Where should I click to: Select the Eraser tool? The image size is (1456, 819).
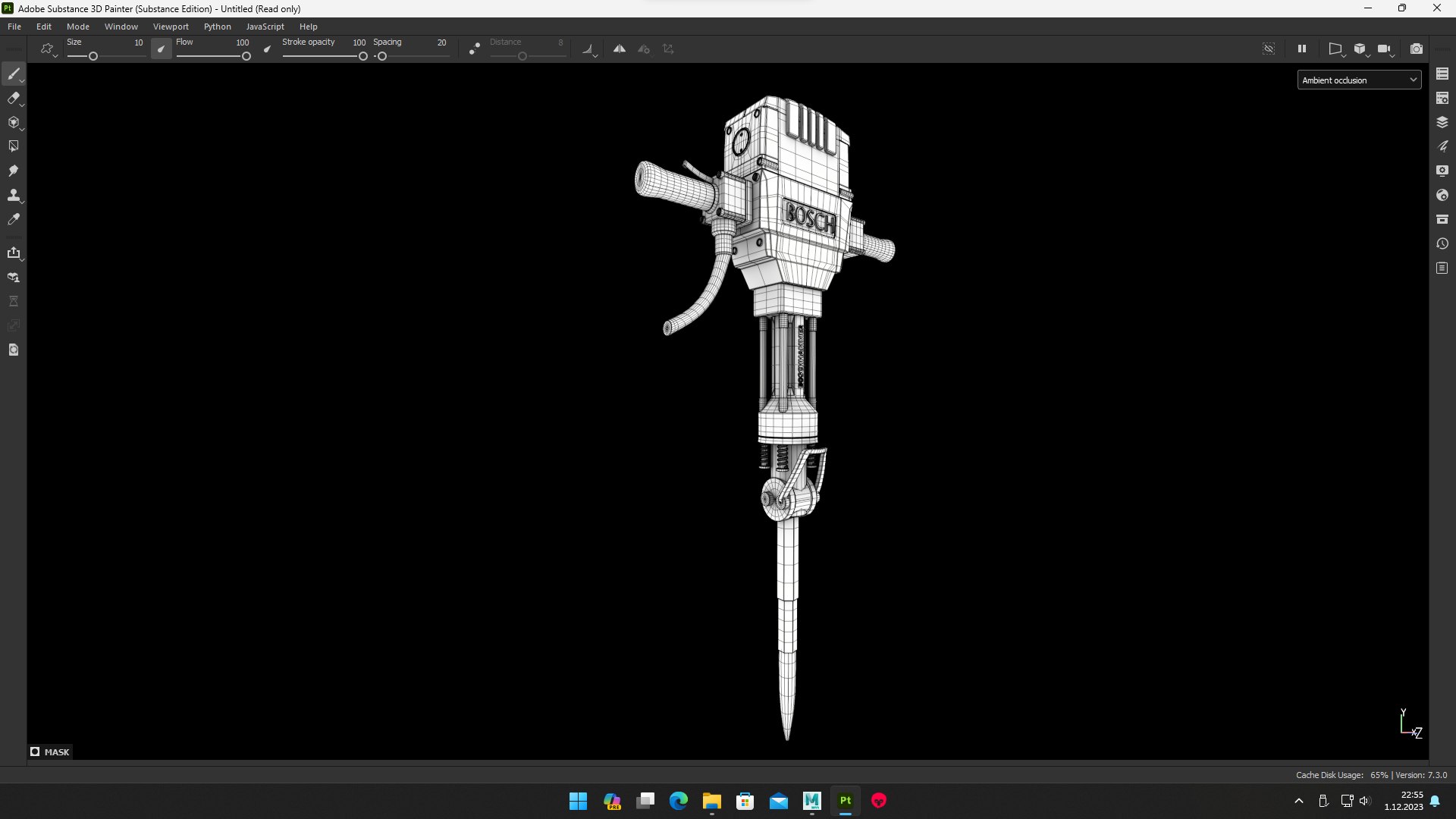pos(14,98)
